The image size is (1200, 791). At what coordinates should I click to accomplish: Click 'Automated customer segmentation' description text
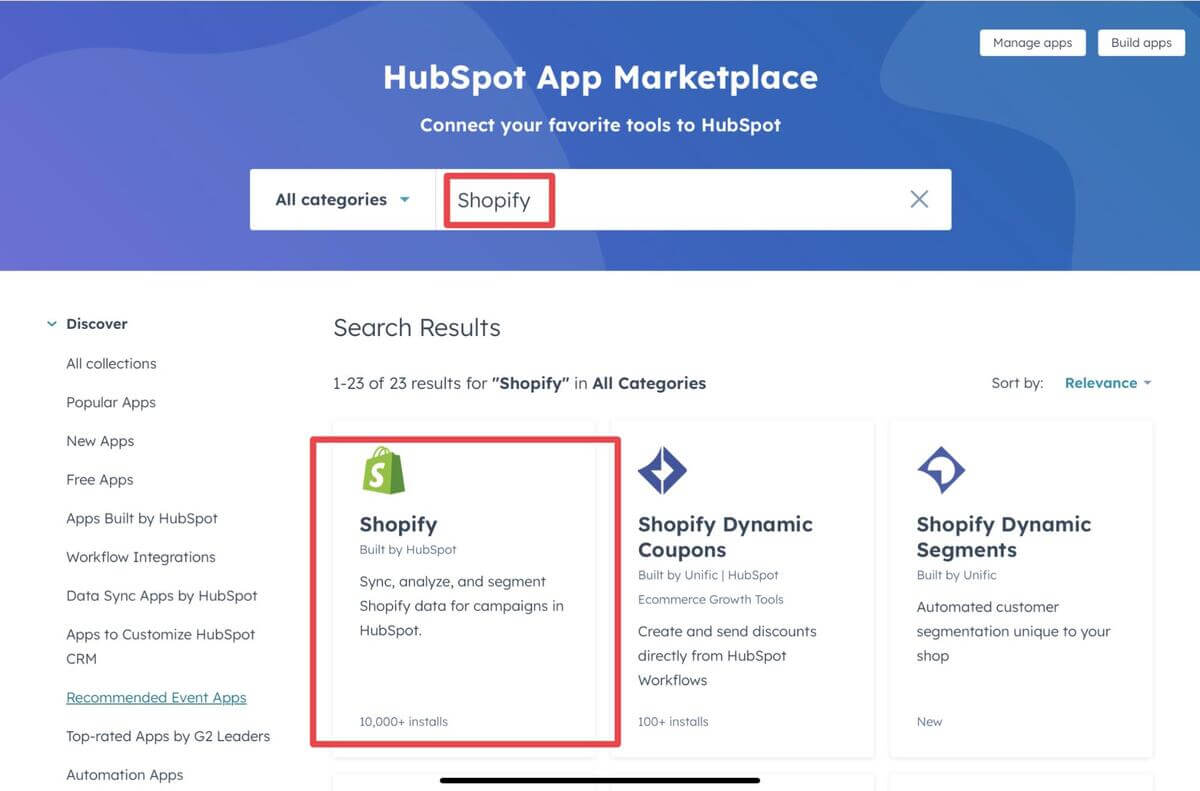click(x=1014, y=631)
